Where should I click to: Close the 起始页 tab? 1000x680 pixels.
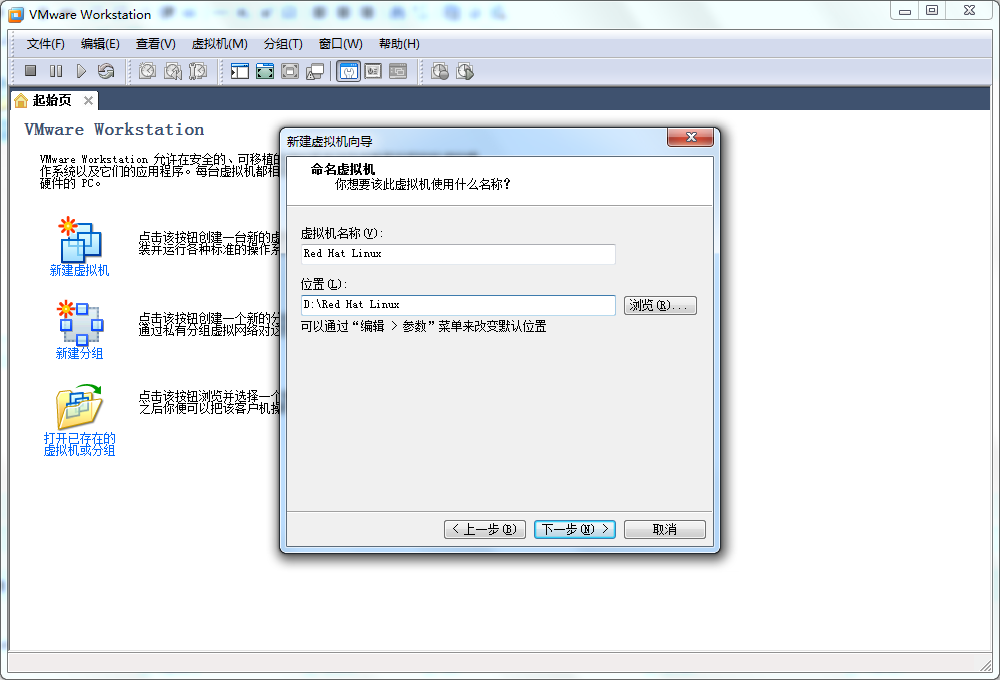click(89, 100)
